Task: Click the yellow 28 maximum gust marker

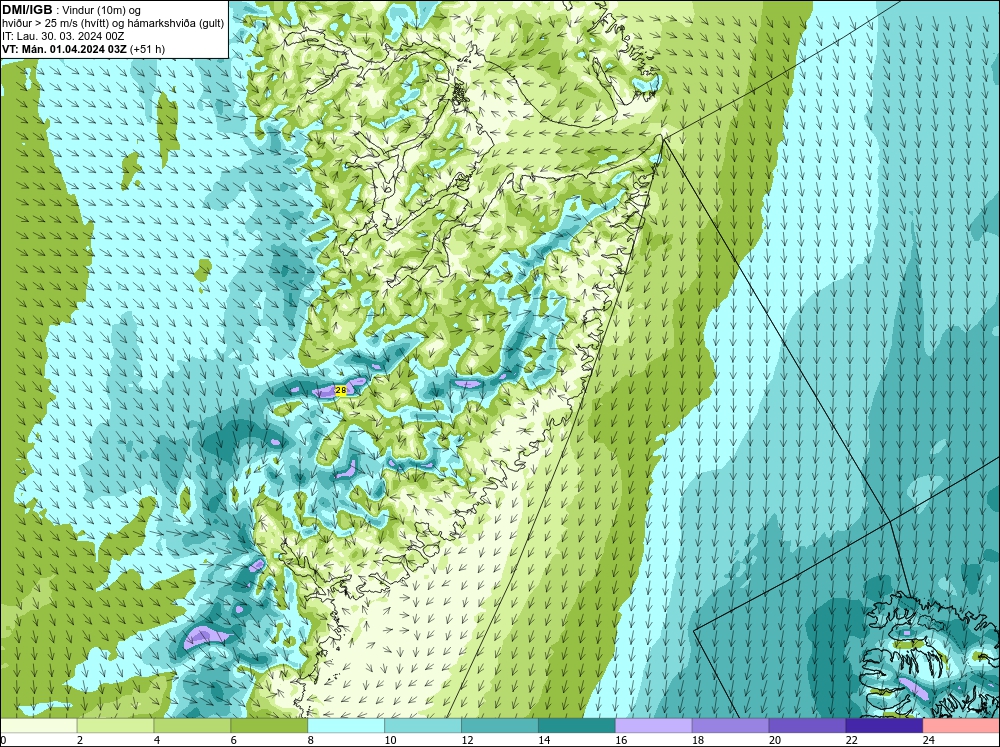Action: (x=341, y=390)
